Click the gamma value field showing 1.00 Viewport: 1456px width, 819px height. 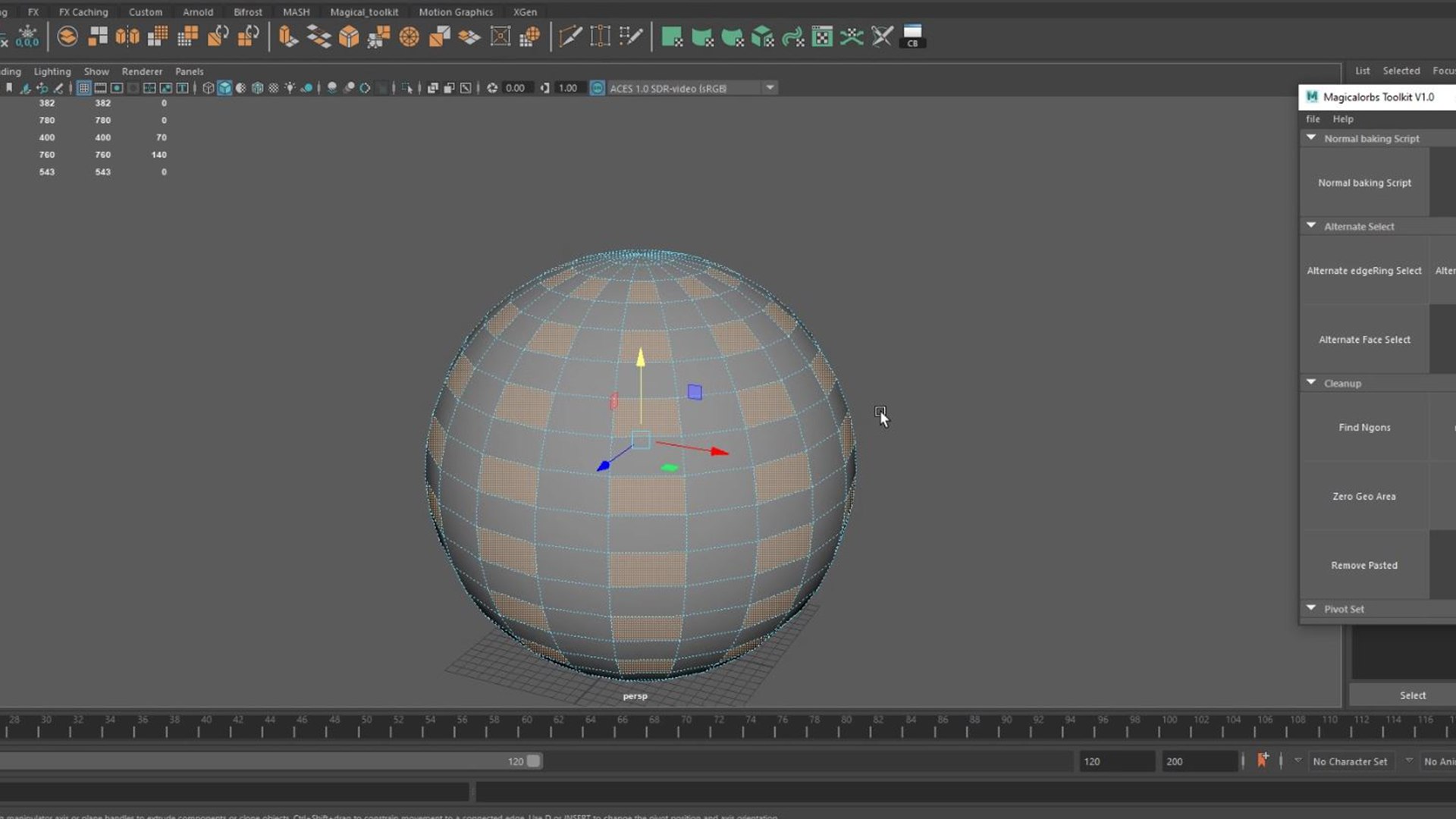click(x=569, y=88)
